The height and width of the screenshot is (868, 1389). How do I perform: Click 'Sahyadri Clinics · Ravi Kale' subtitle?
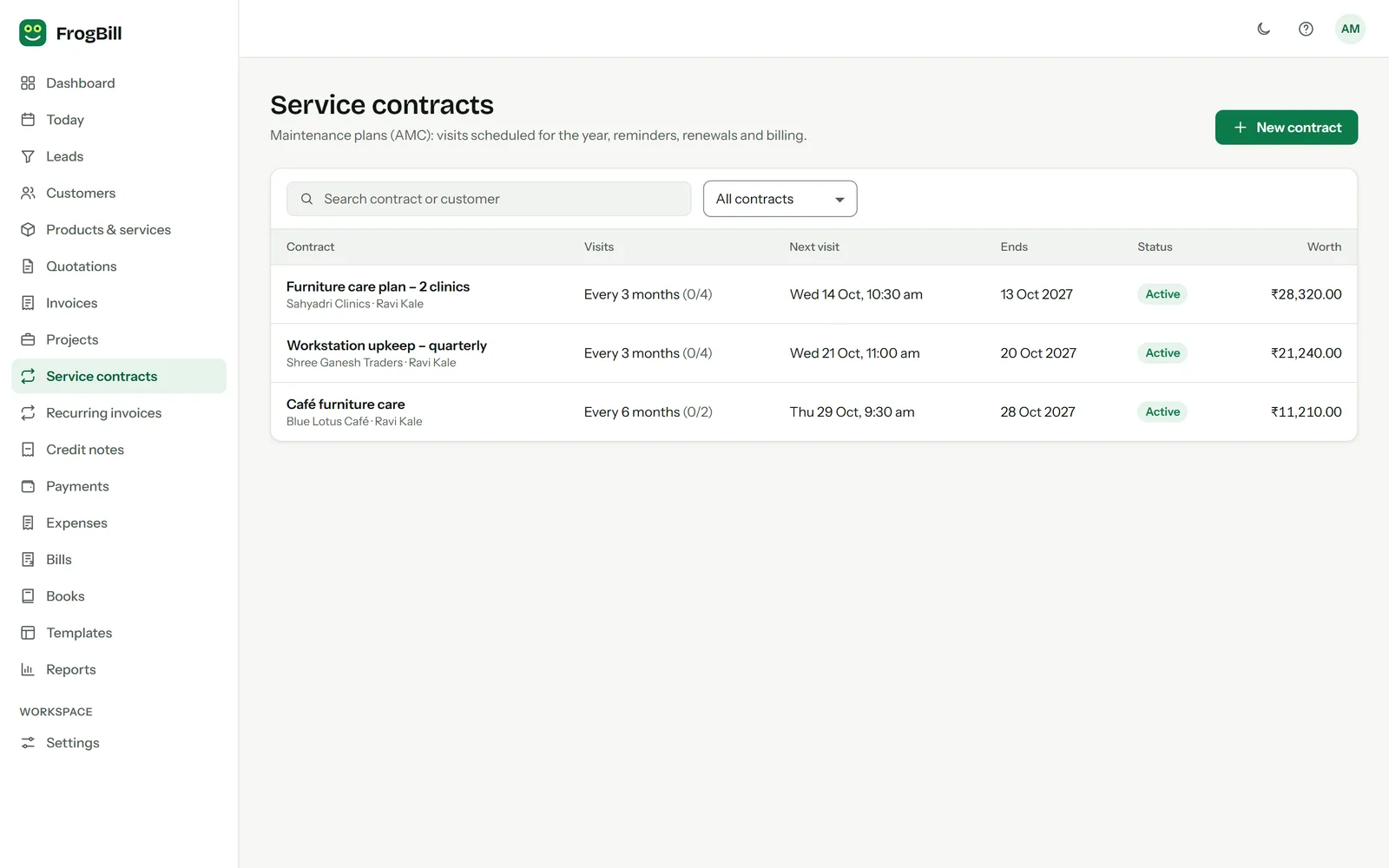click(355, 304)
